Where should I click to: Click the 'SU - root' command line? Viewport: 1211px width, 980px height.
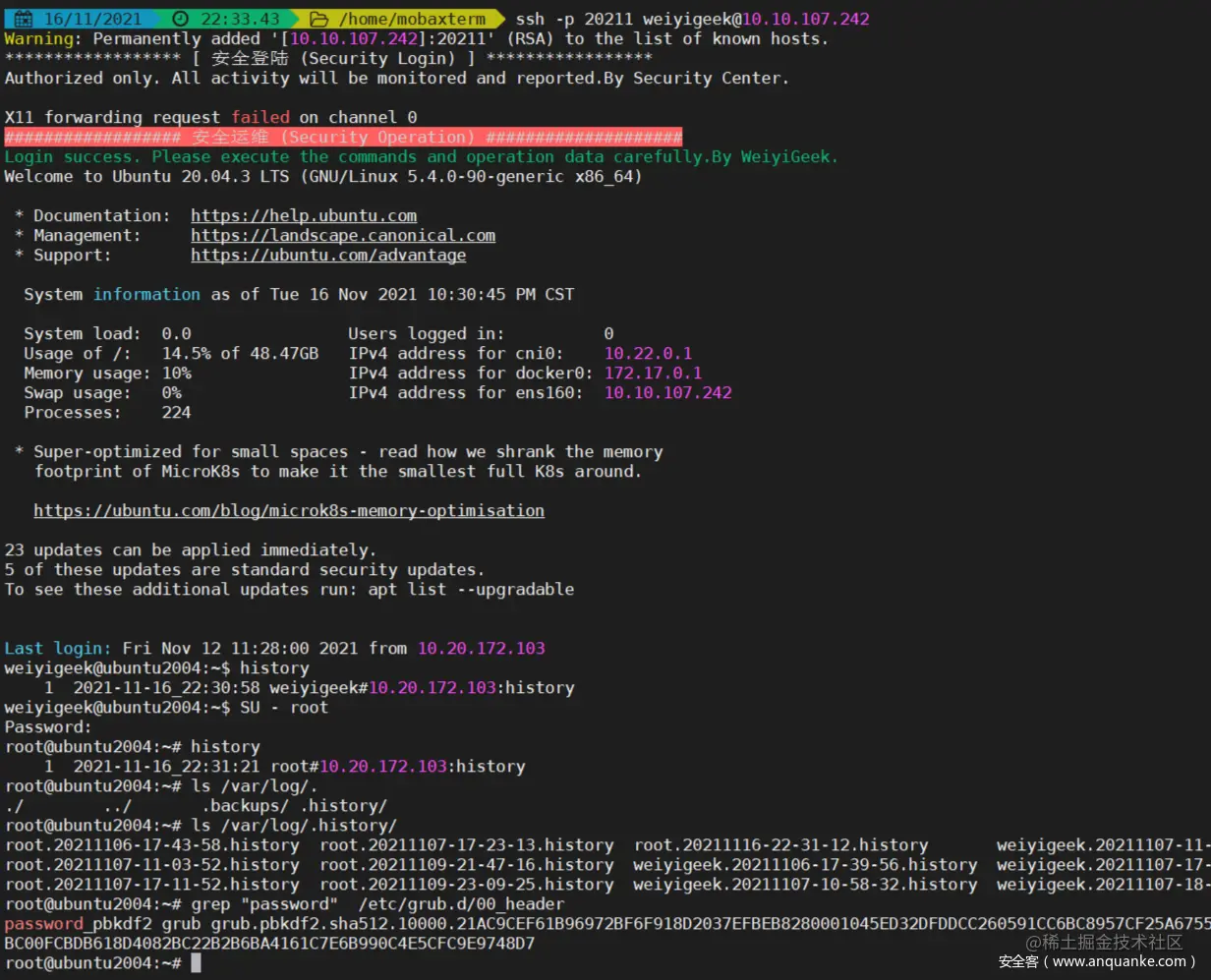[x=166, y=707]
